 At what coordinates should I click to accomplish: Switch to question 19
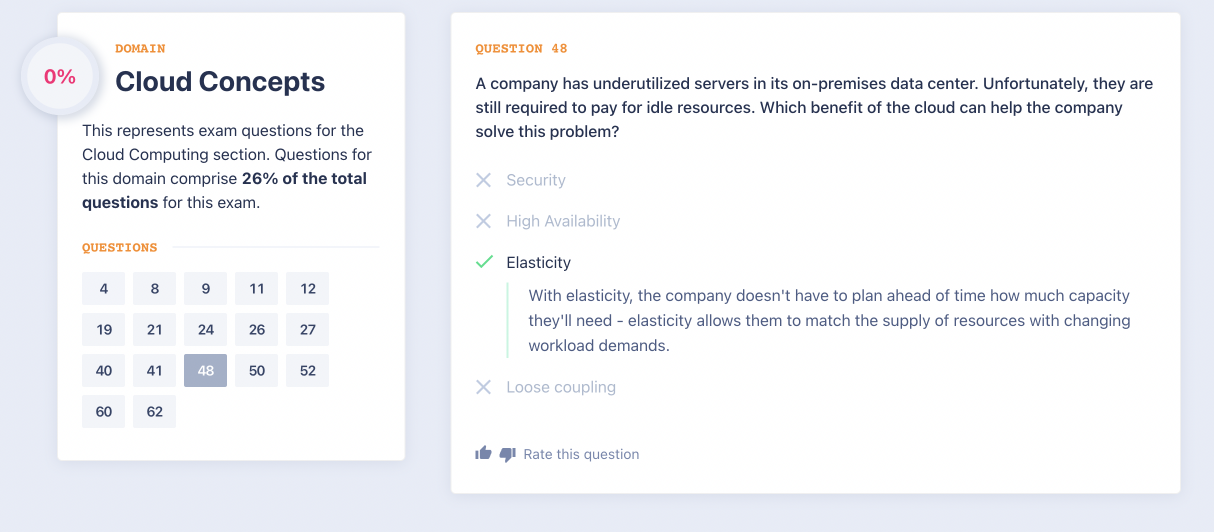[x=104, y=330]
